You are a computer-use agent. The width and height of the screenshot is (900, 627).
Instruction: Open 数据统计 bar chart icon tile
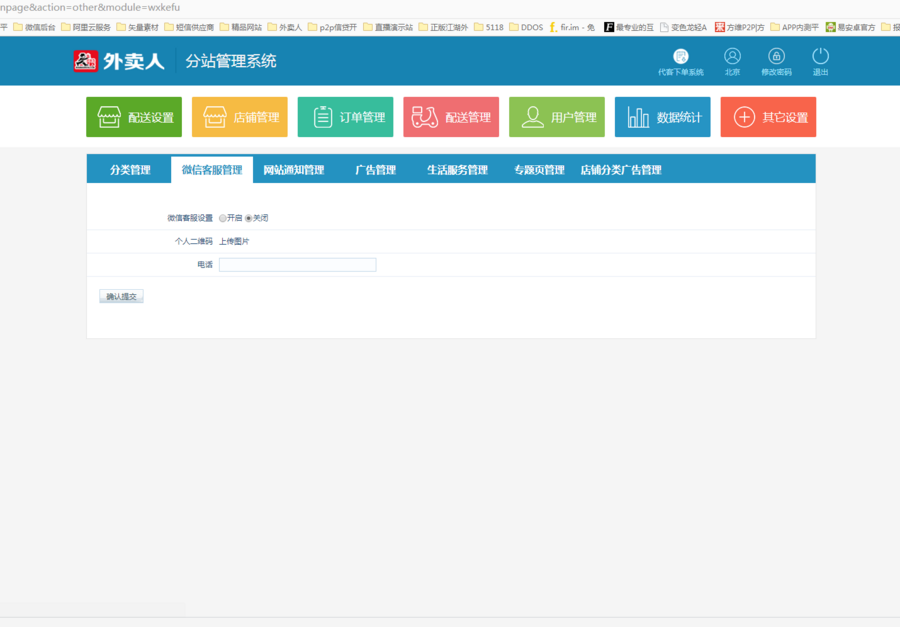tap(662, 117)
